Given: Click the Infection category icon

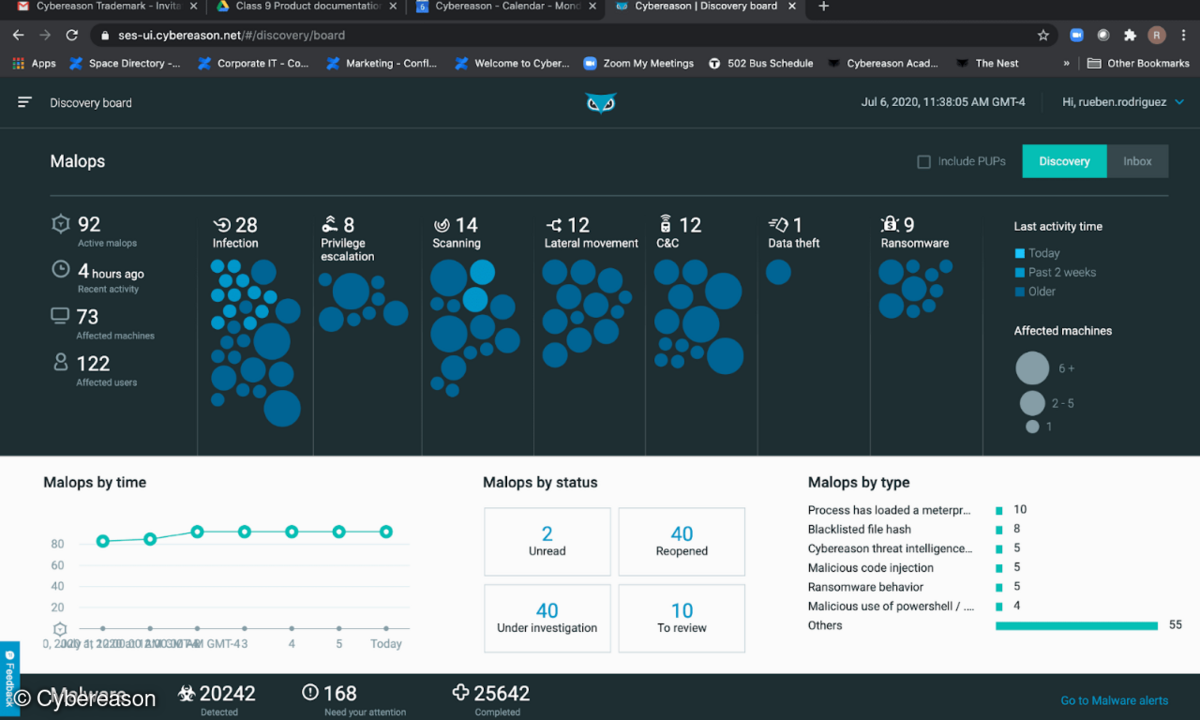Looking at the screenshot, I should pyautogui.click(x=222, y=225).
